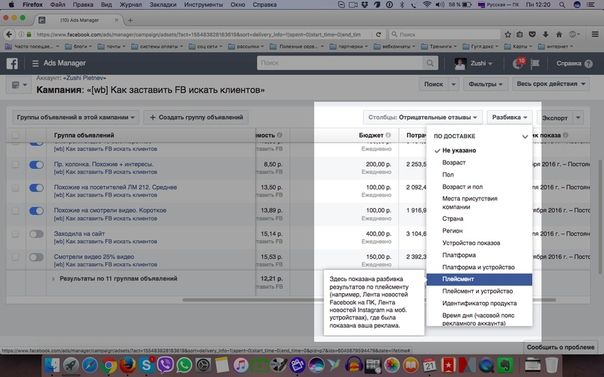Open Похожие на посетителей ЛМ 212. Среднее link
The height and width of the screenshot is (377, 604).
coord(115,187)
